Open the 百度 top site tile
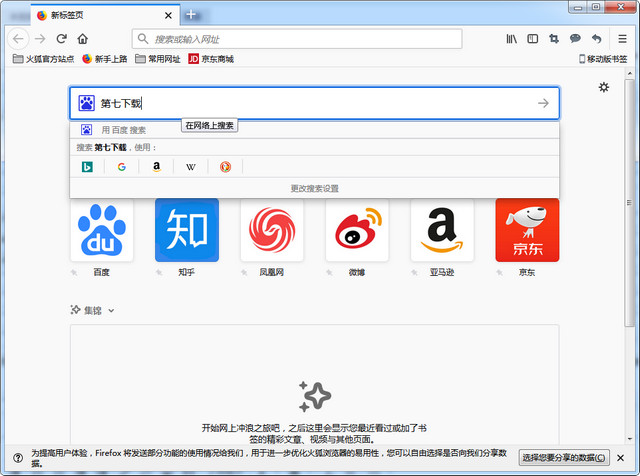This screenshot has height=476, width=640. [x=102, y=230]
